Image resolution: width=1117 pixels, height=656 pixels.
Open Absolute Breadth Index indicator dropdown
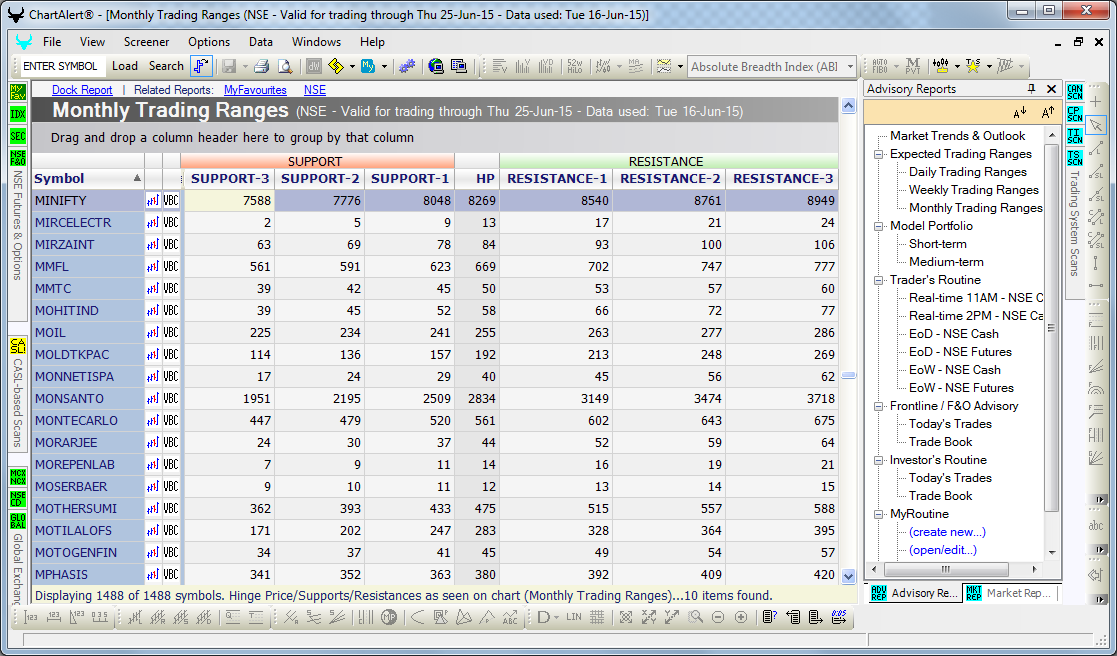849,66
